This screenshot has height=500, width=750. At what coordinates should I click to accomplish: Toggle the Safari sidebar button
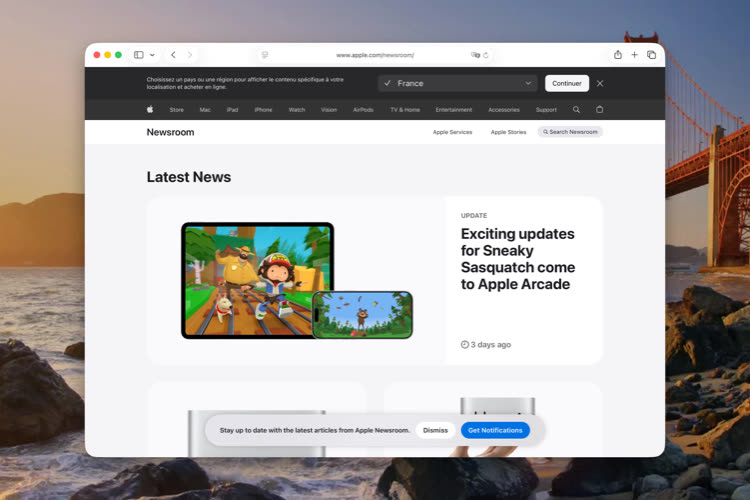click(139, 55)
